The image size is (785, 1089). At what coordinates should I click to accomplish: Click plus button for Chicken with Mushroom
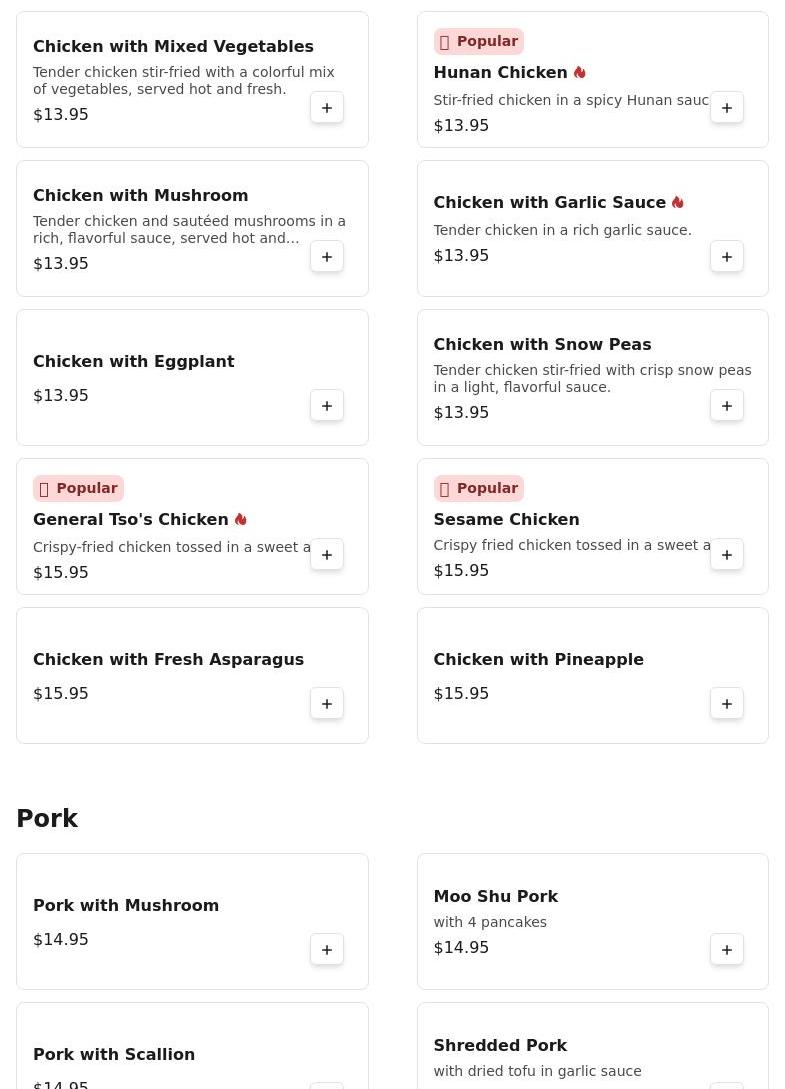click(327, 257)
